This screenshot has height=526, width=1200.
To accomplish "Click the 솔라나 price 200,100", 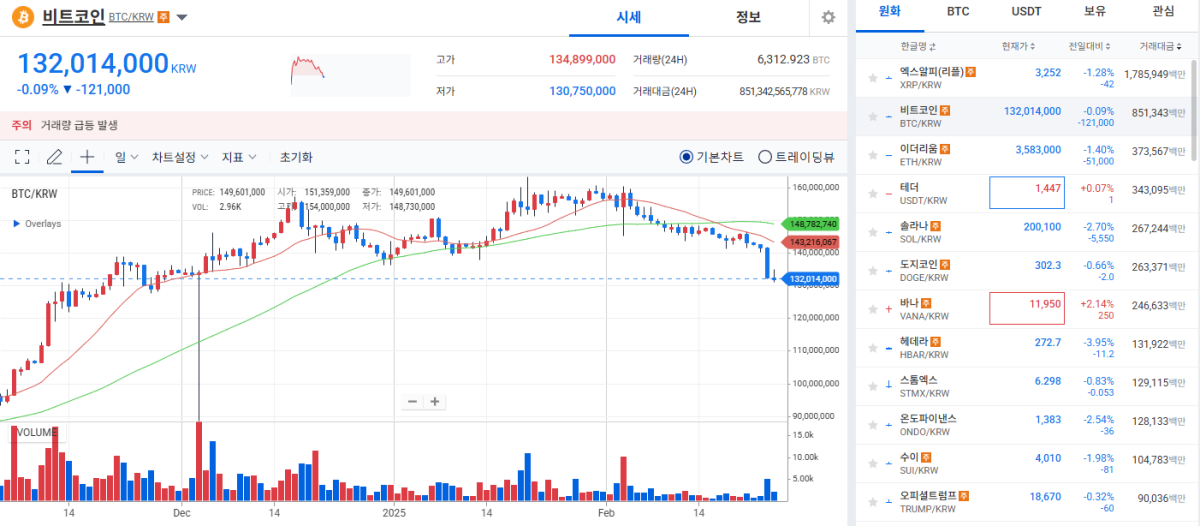I will coord(1042,227).
